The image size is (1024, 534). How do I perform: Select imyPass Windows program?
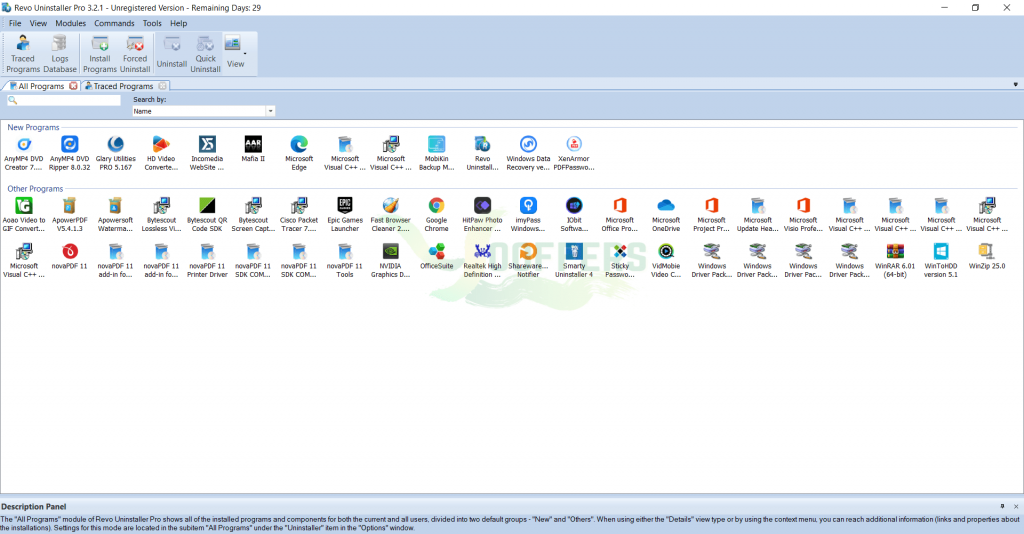click(528, 215)
